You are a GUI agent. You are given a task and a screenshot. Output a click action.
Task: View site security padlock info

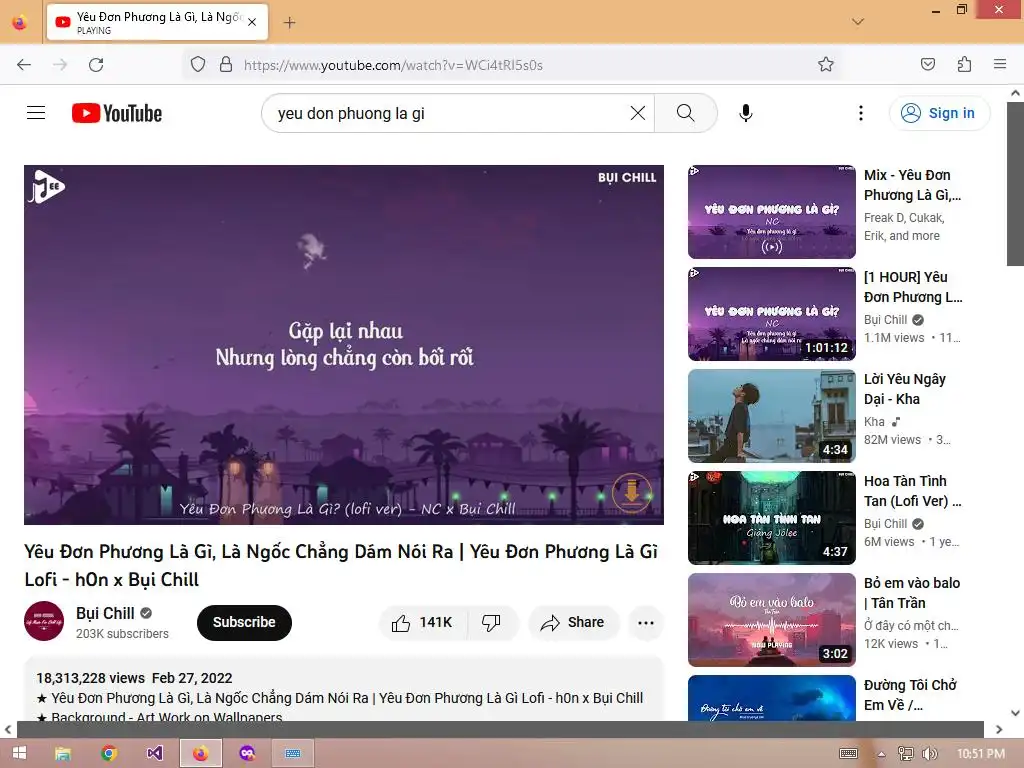coord(226,64)
